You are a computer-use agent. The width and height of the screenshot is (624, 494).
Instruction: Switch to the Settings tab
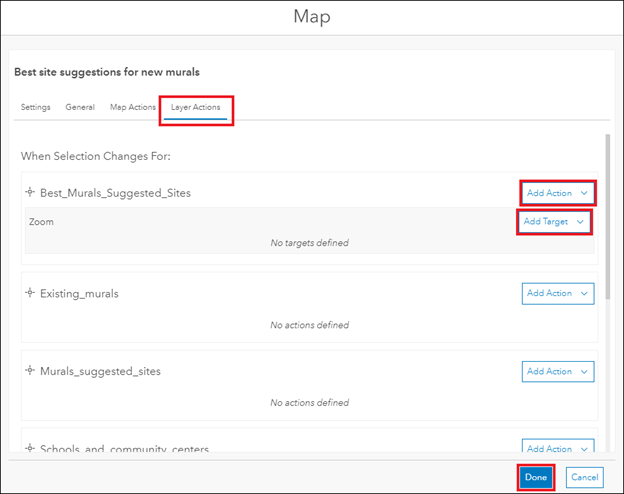[x=36, y=107]
